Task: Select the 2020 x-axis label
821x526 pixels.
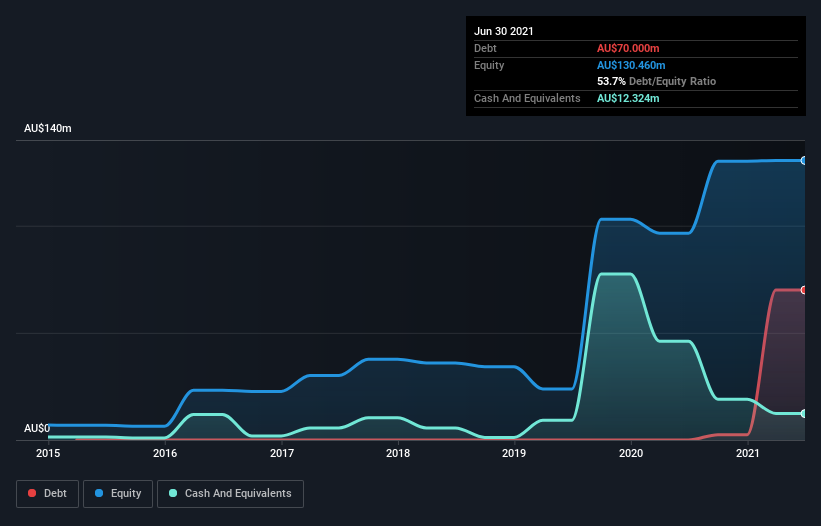Action: (x=631, y=453)
